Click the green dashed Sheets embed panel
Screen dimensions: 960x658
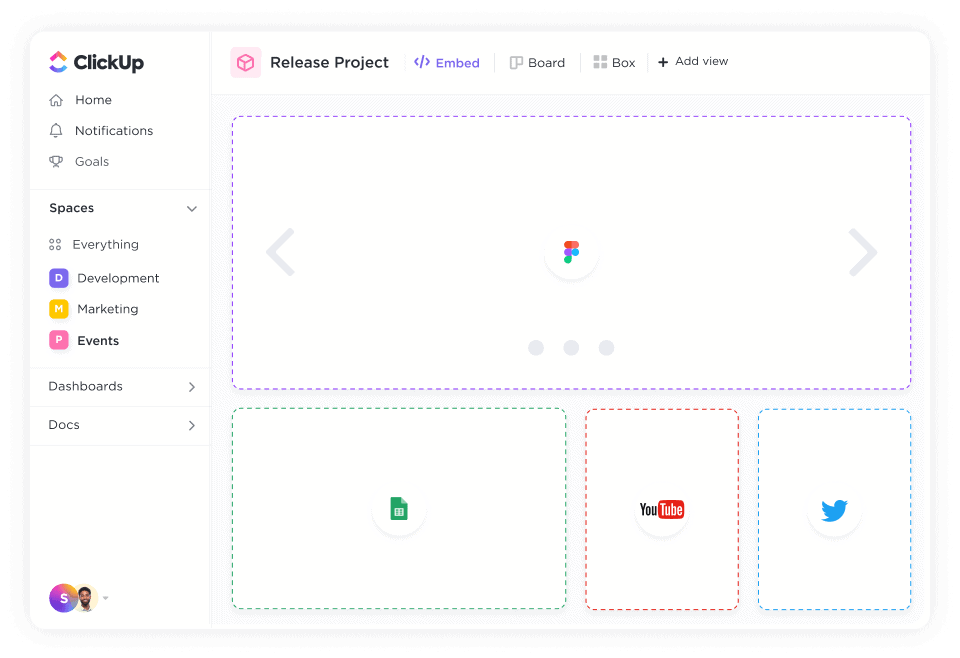(x=399, y=509)
